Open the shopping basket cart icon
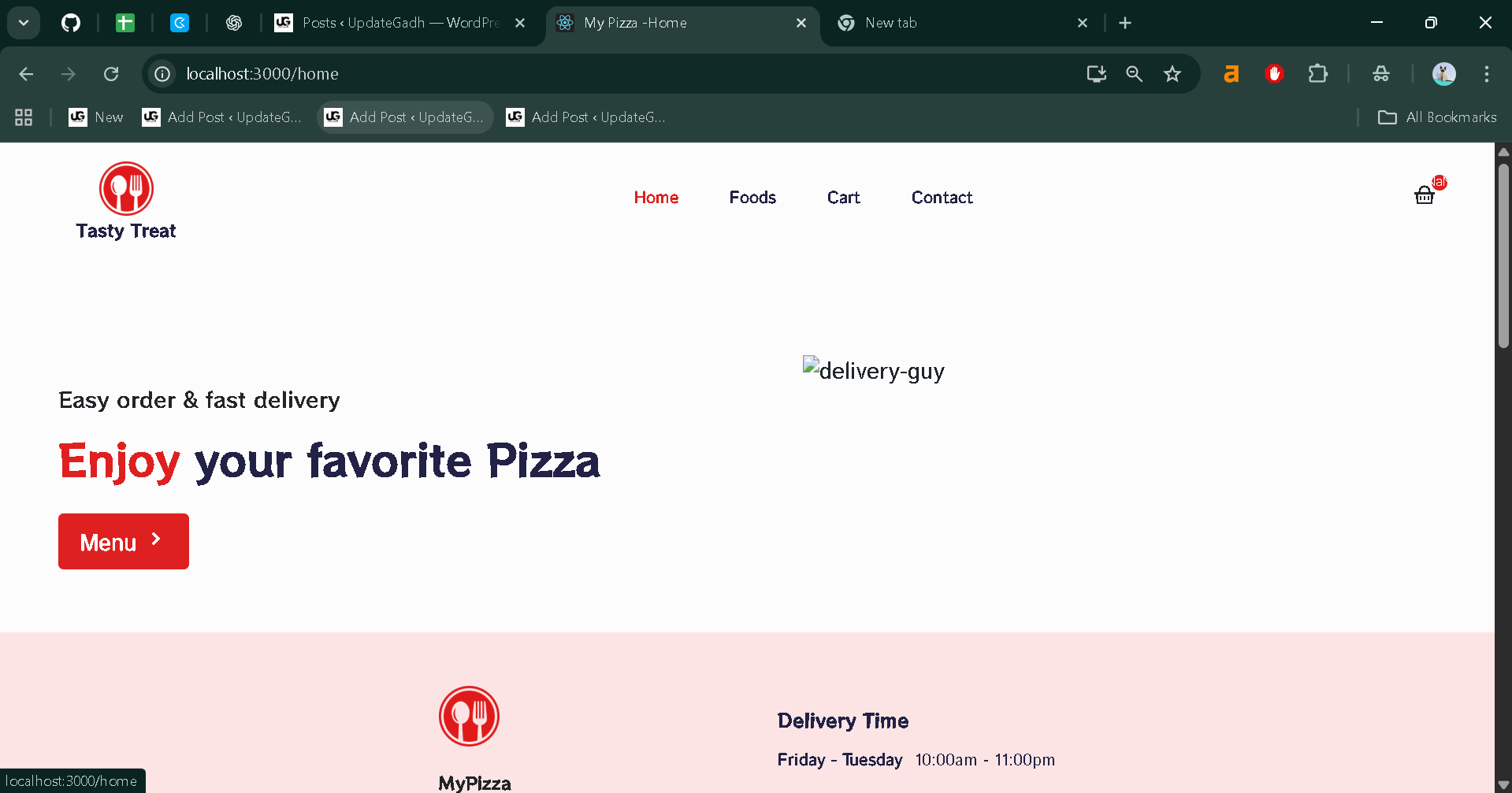This screenshot has height=793, width=1512. coord(1424,195)
